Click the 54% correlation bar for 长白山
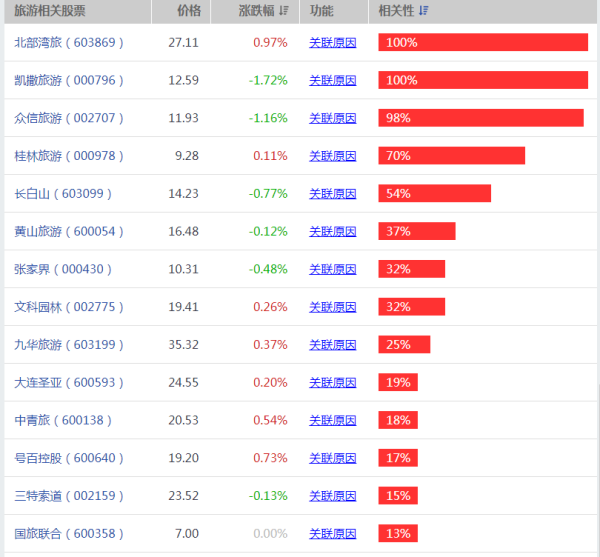Screen dimensions: 600x557 [435, 193]
